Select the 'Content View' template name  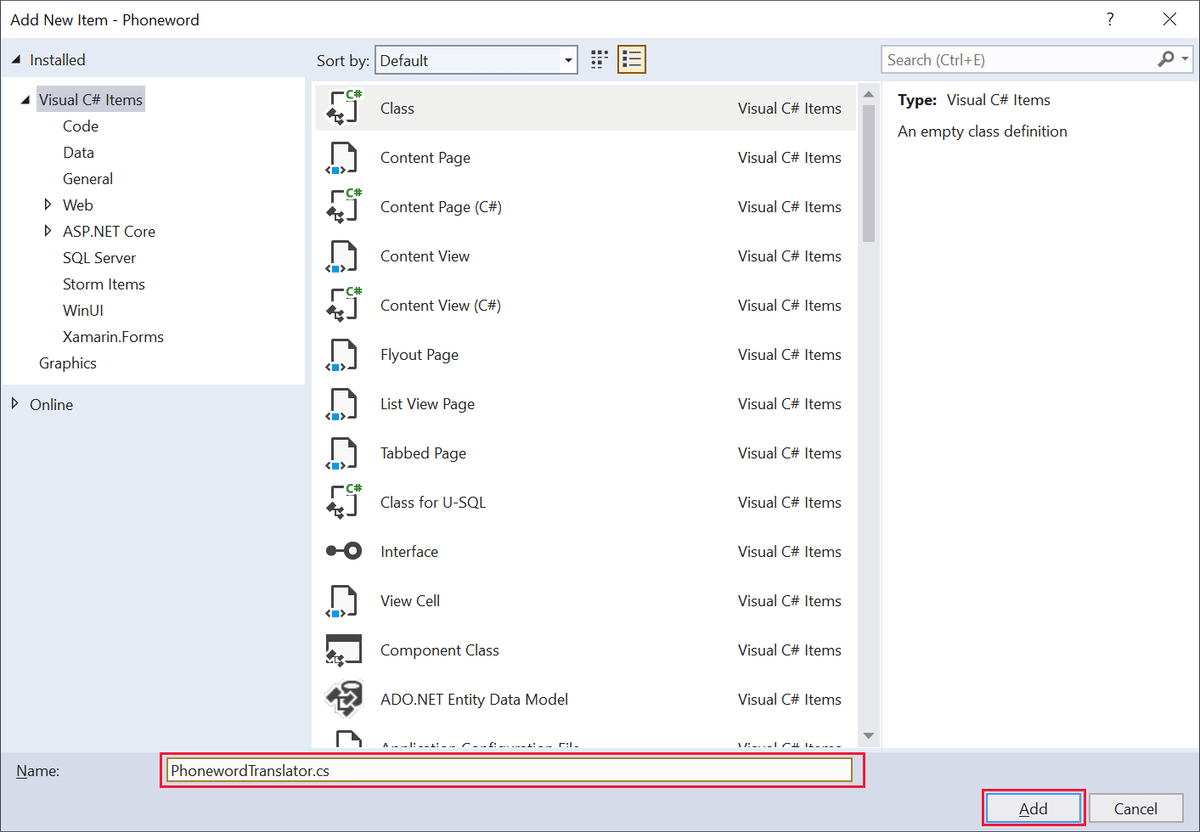click(x=425, y=256)
